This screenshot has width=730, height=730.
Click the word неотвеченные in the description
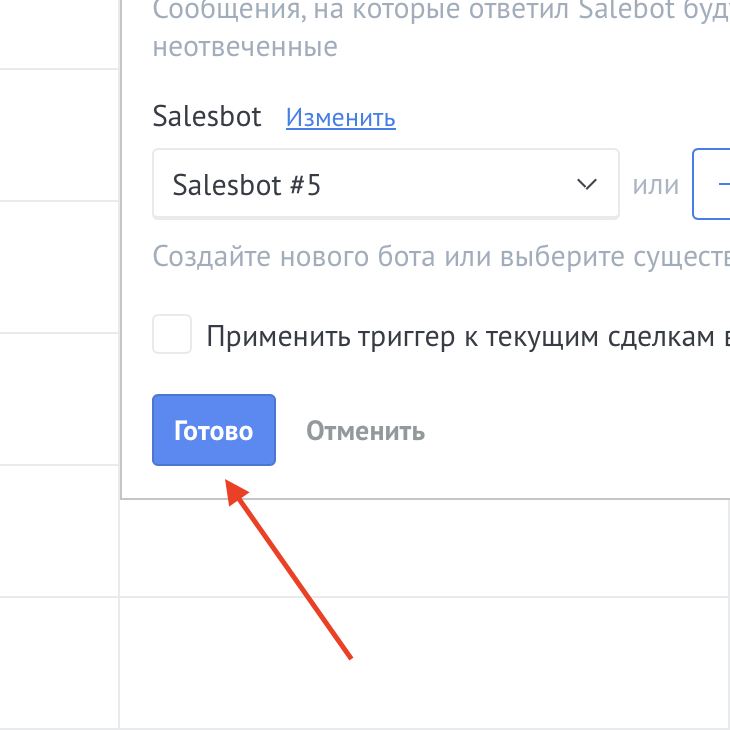(x=245, y=46)
